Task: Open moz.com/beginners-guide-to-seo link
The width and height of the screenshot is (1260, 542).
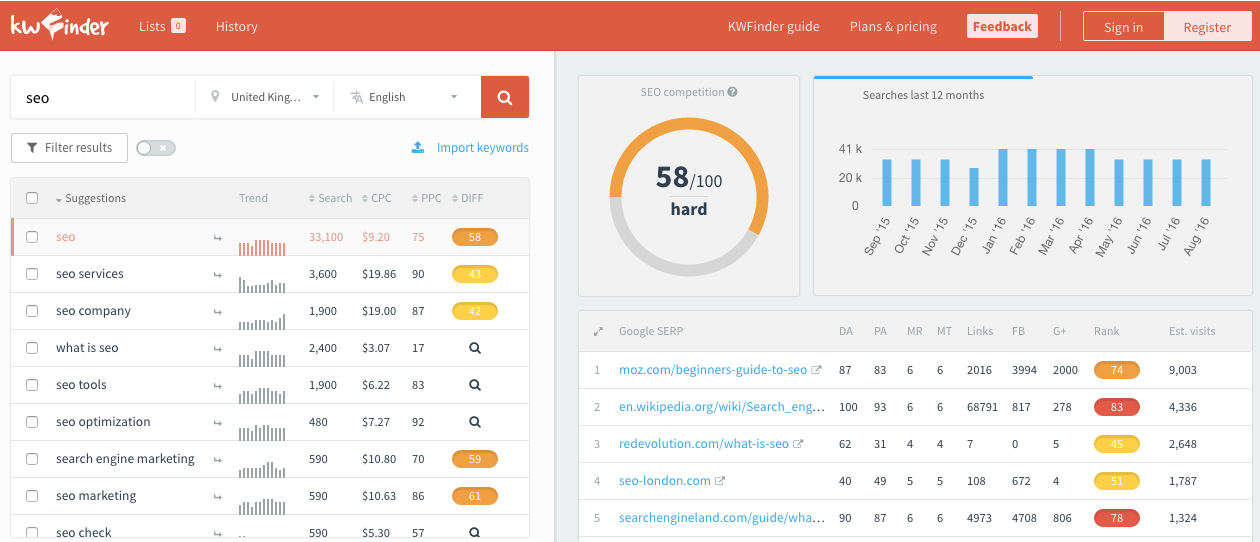Action: (713, 370)
